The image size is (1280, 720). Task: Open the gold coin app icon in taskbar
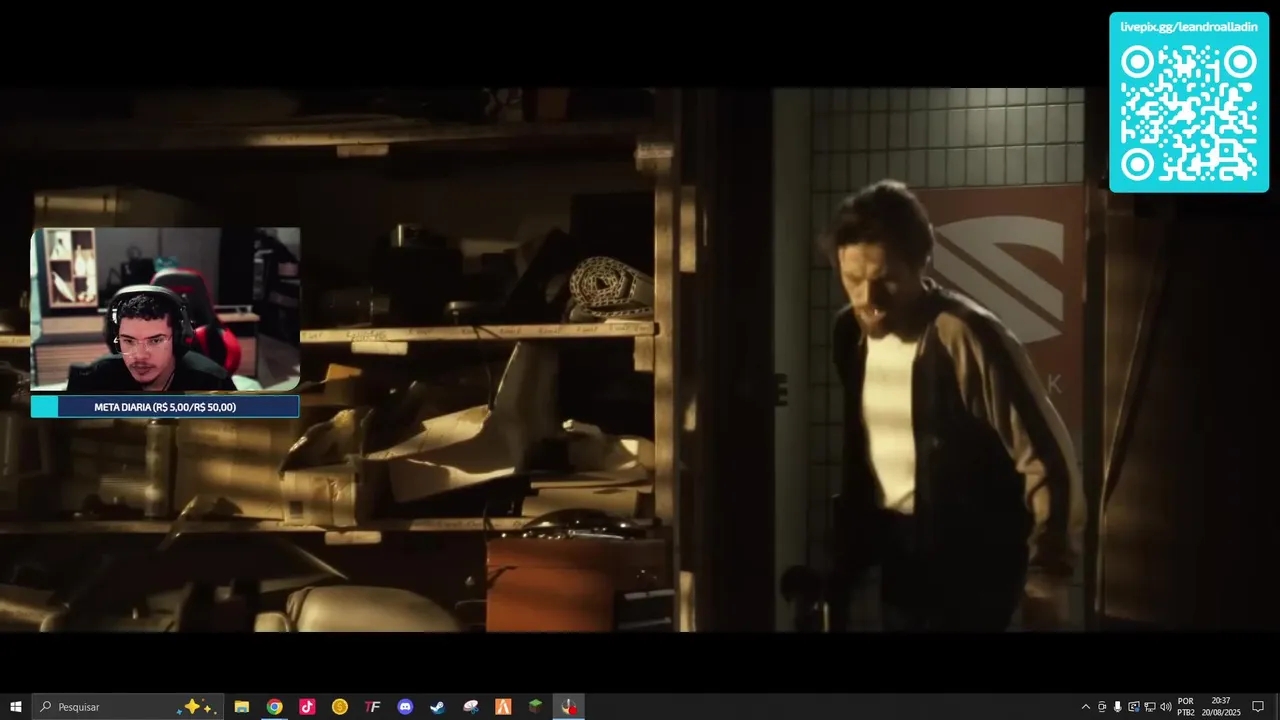coord(340,707)
